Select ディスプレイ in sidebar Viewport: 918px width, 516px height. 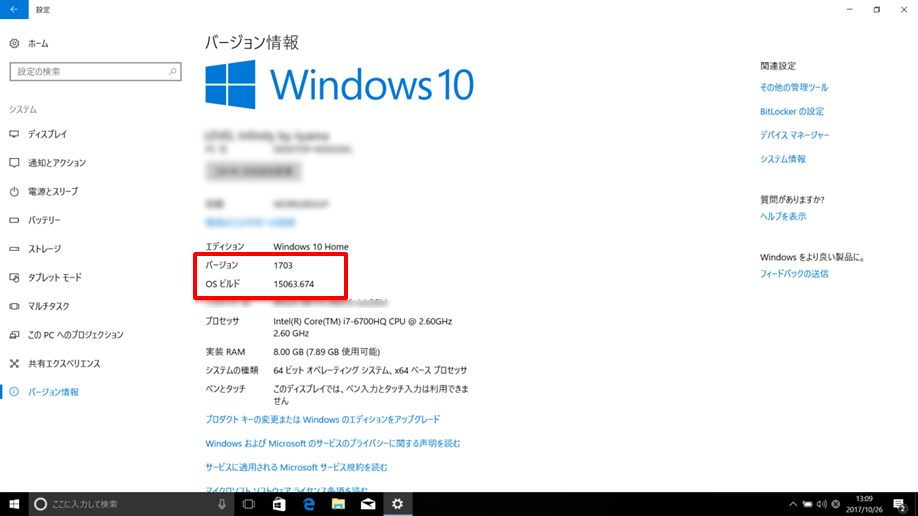pos(47,134)
